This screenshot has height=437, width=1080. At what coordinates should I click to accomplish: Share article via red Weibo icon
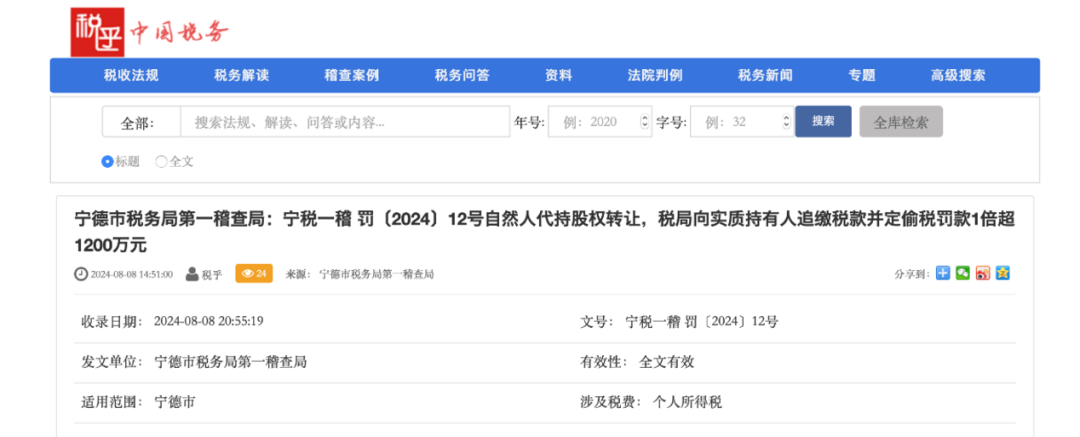pos(982,273)
